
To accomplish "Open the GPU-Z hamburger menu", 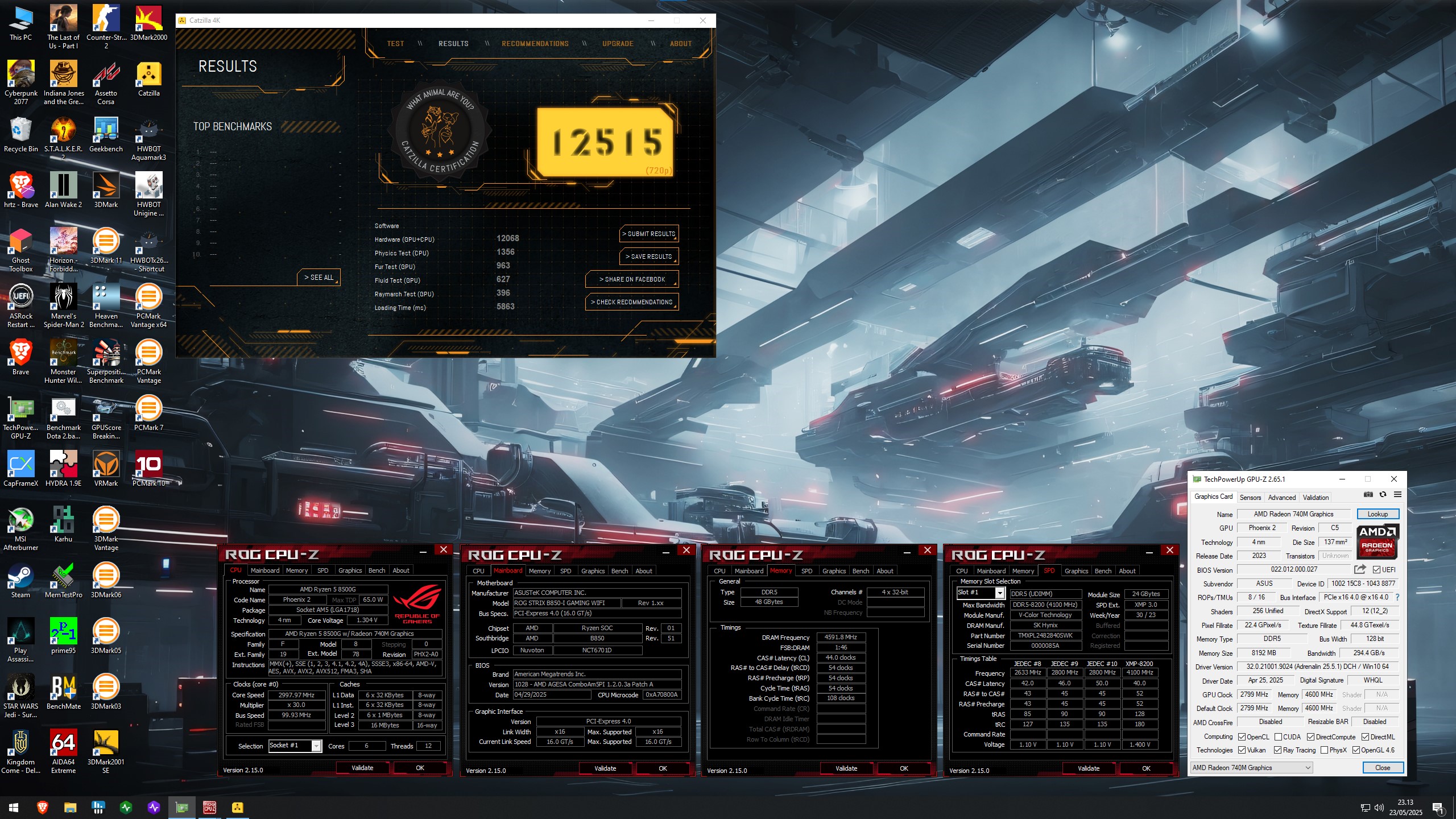I will click(1397, 495).
